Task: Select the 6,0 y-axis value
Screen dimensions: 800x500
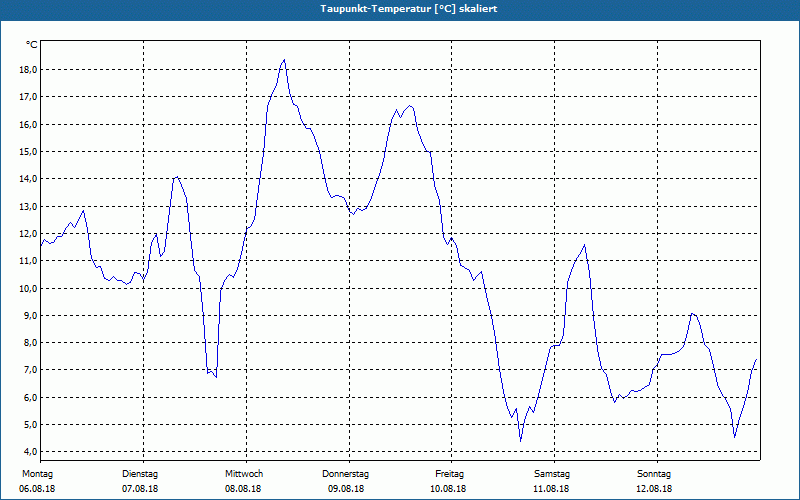Action: 30,397
